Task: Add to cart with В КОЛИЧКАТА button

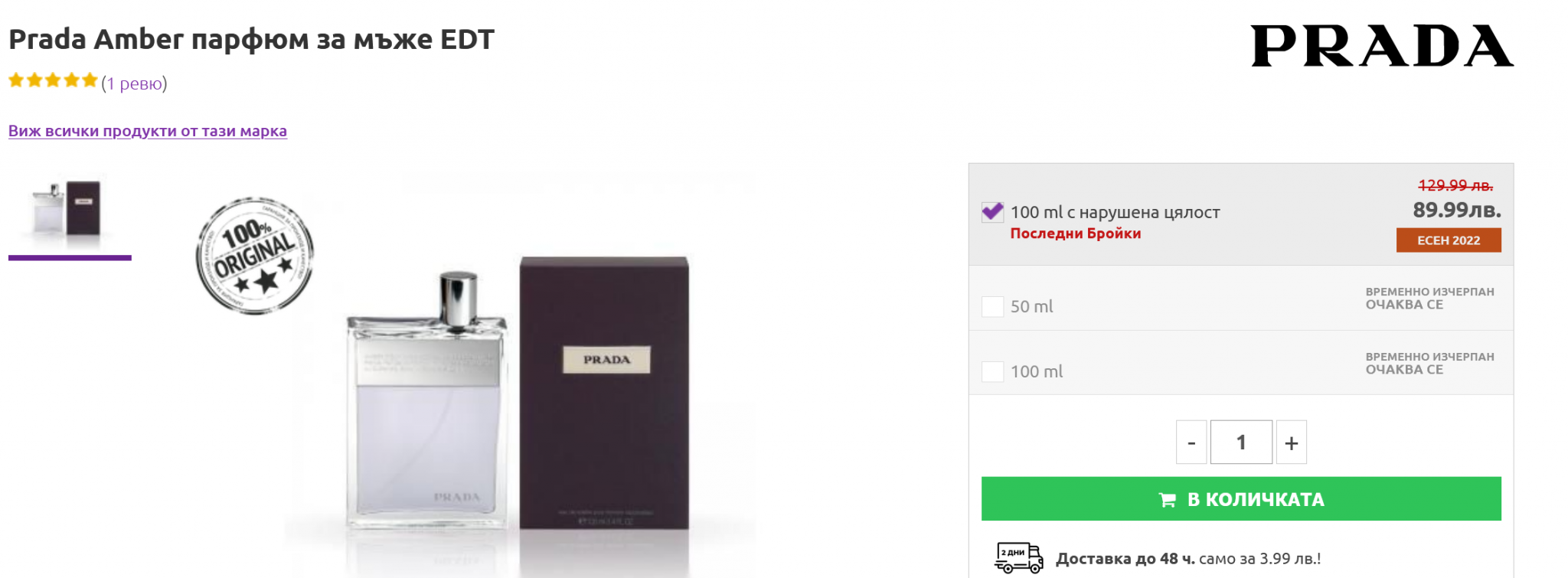Action: [x=1240, y=499]
